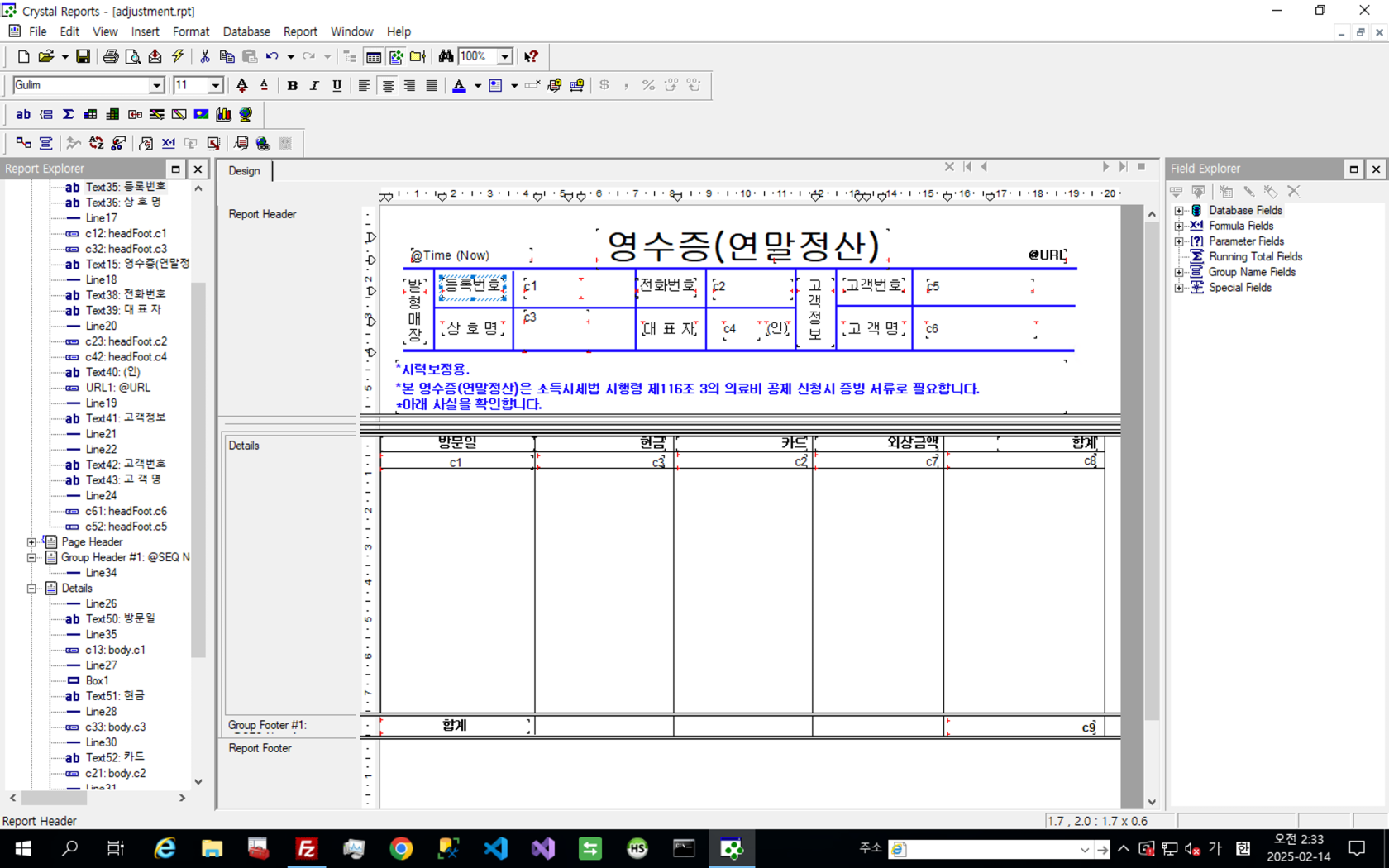1389x868 pixels.
Task: Copy selection using Copy icon
Action: [227, 56]
